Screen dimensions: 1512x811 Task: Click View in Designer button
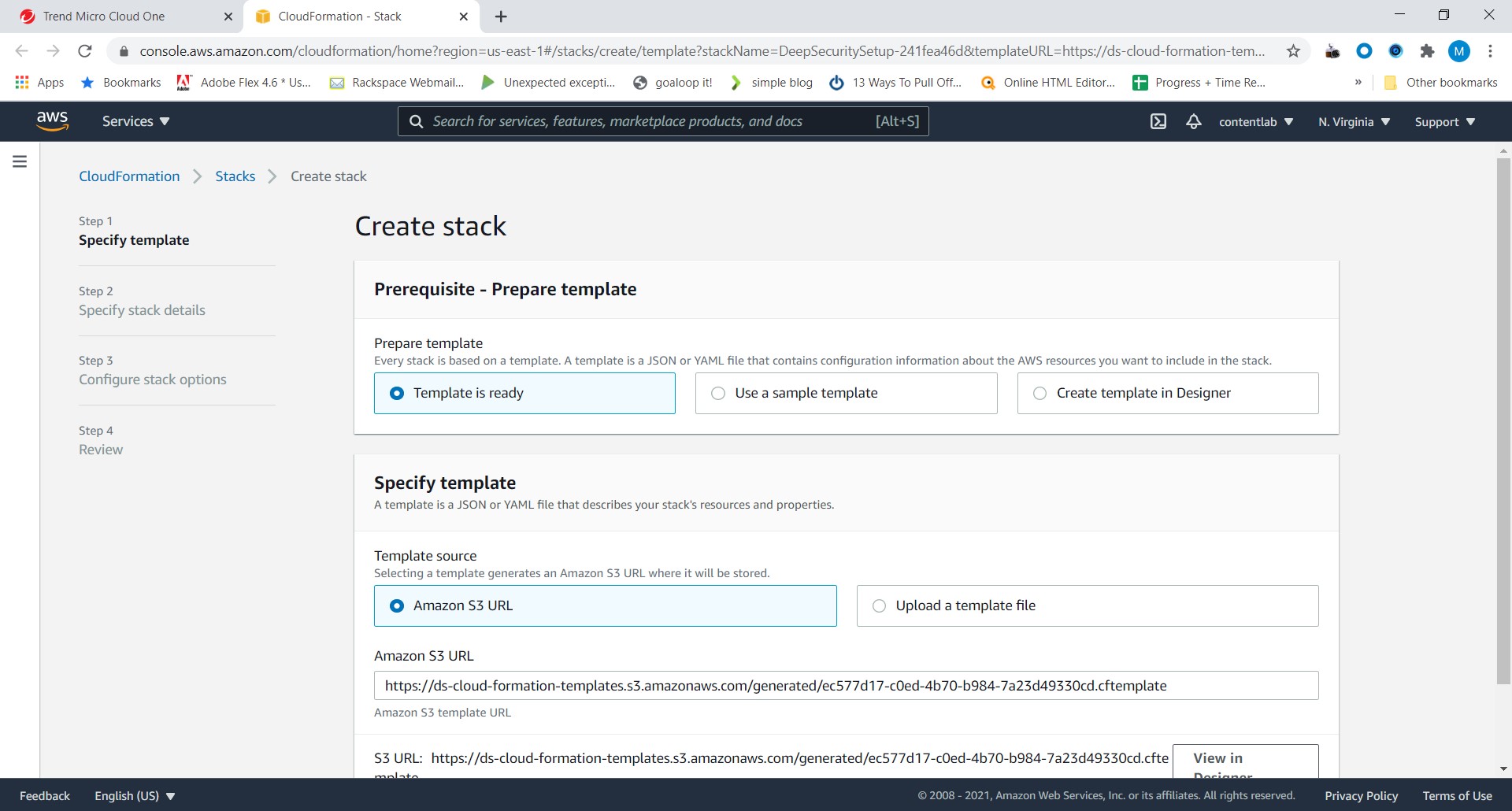[x=1245, y=761]
